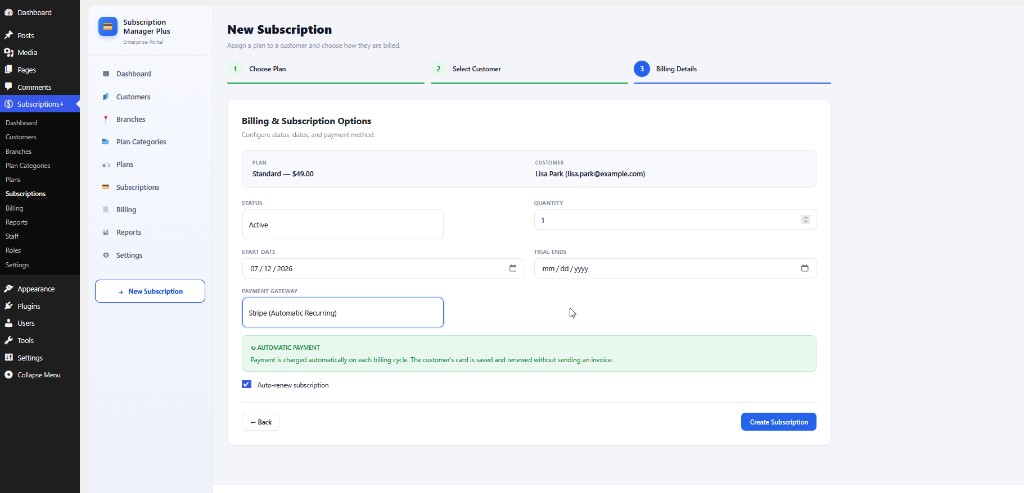The image size is (1024, 493).
Task: Click the Trial Ends date field
Action: click(675, 268)
